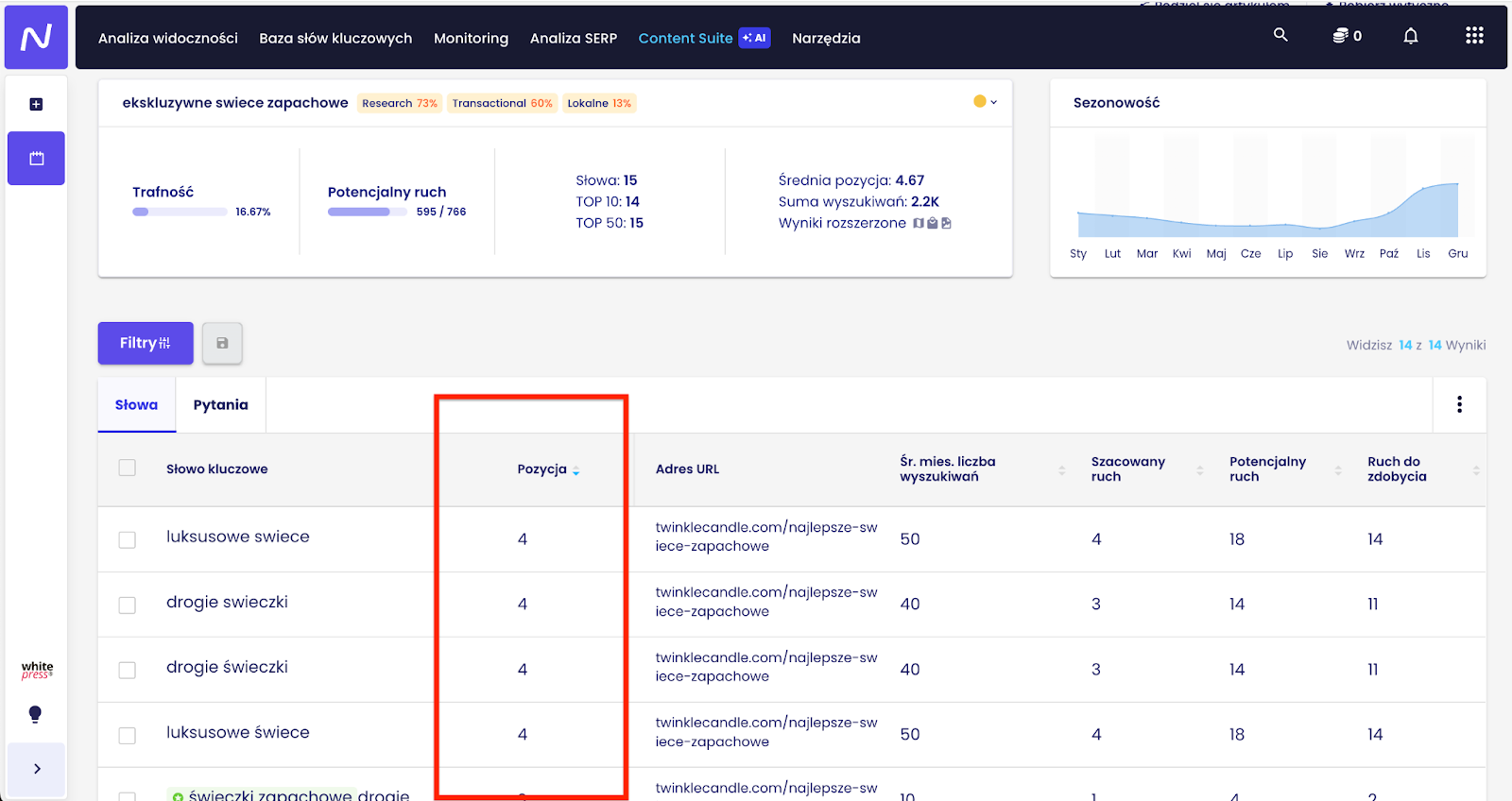Select the calendar icon in sidebar
The image size is (1512, 801).
coord(36,158)
